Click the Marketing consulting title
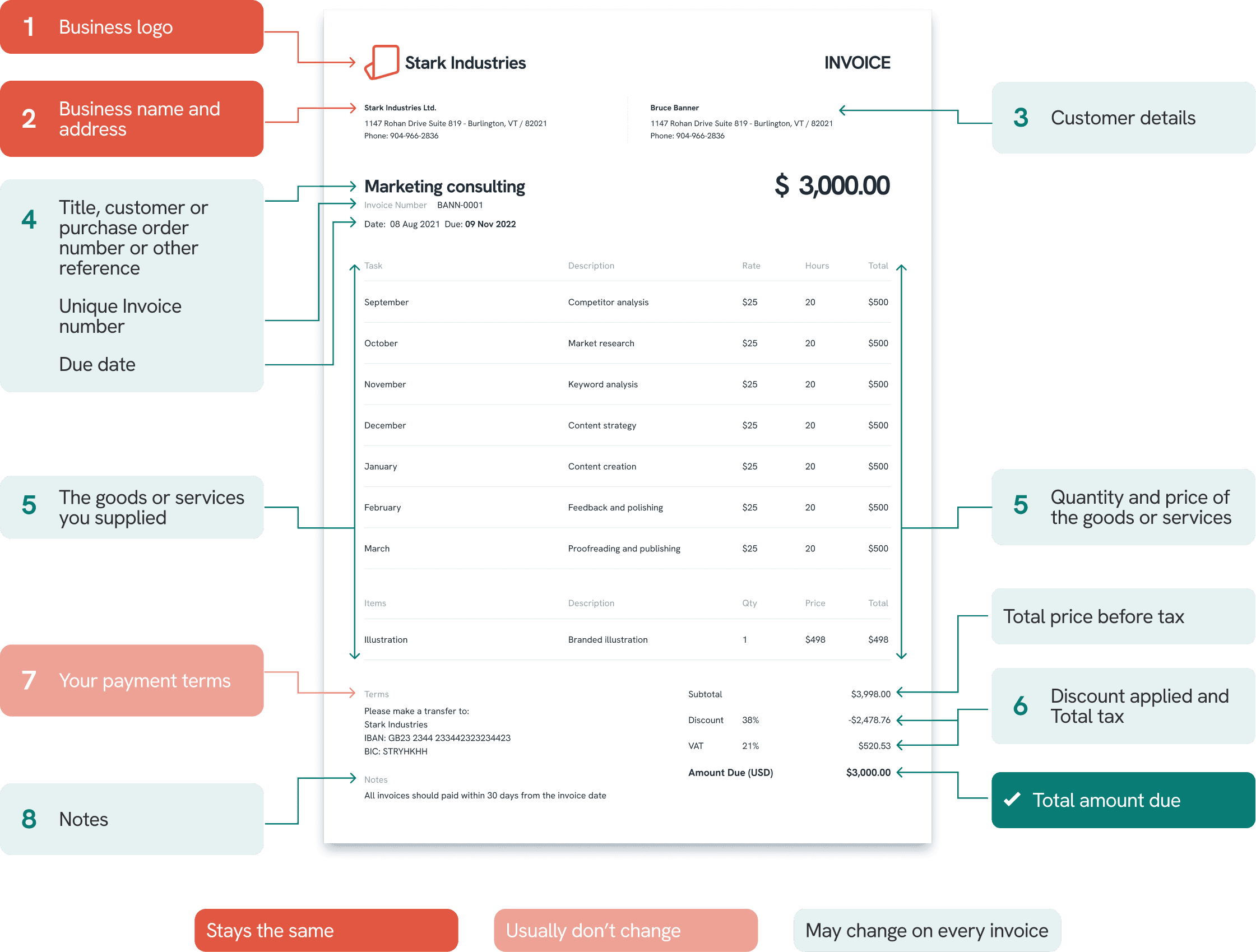1256x952 pixels. click(444, 186)
